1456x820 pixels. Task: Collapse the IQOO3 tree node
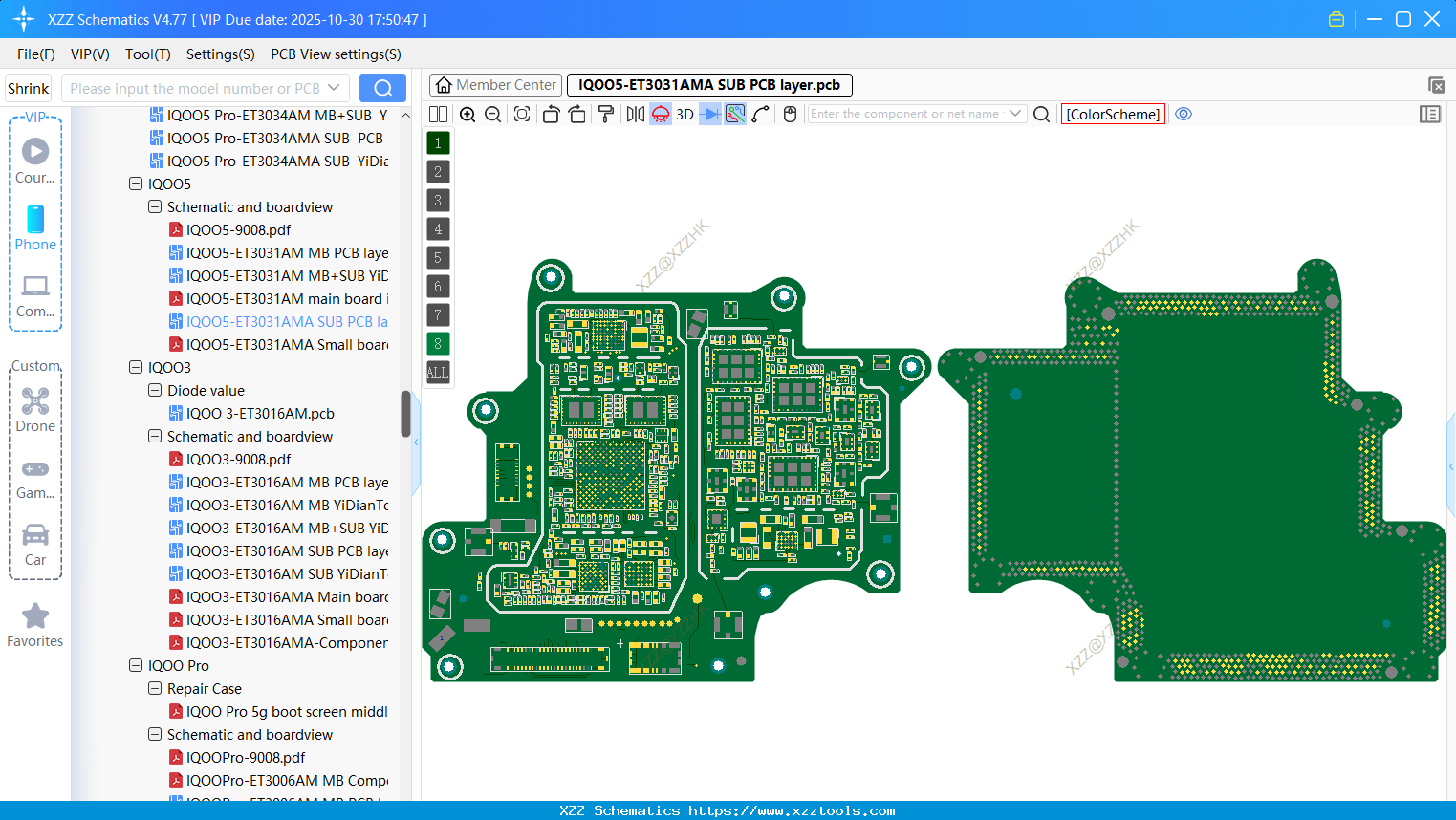(135, 367)
